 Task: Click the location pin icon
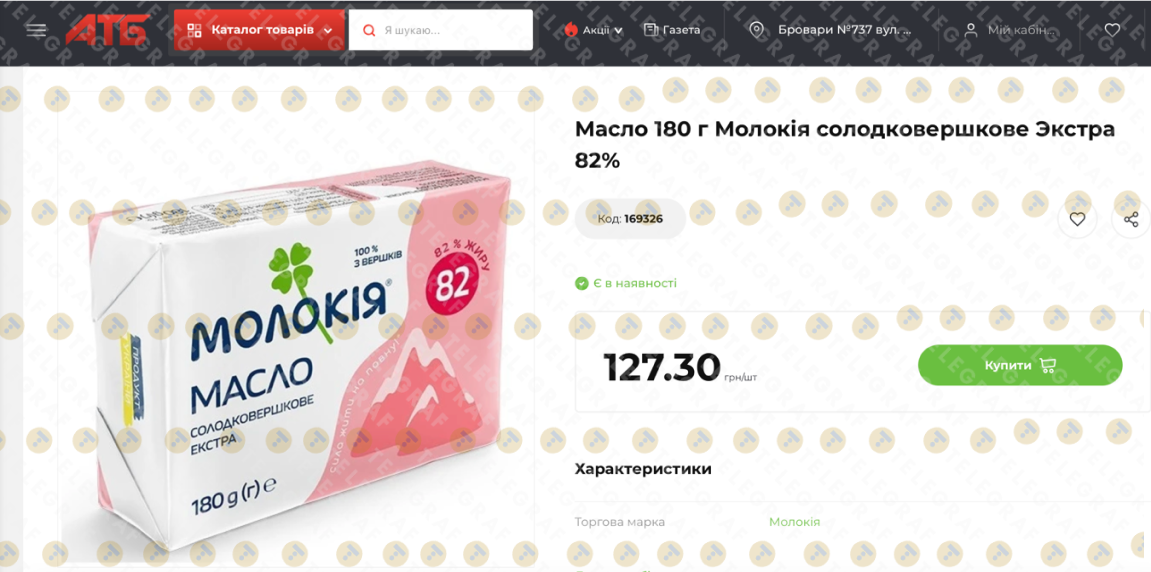point(756,30)
